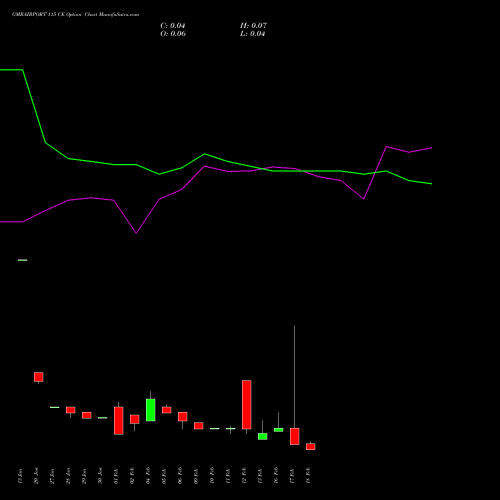Select the red candle above 20 Jan
This screenshot has height=500, width=500.
(x=39, y=377)
